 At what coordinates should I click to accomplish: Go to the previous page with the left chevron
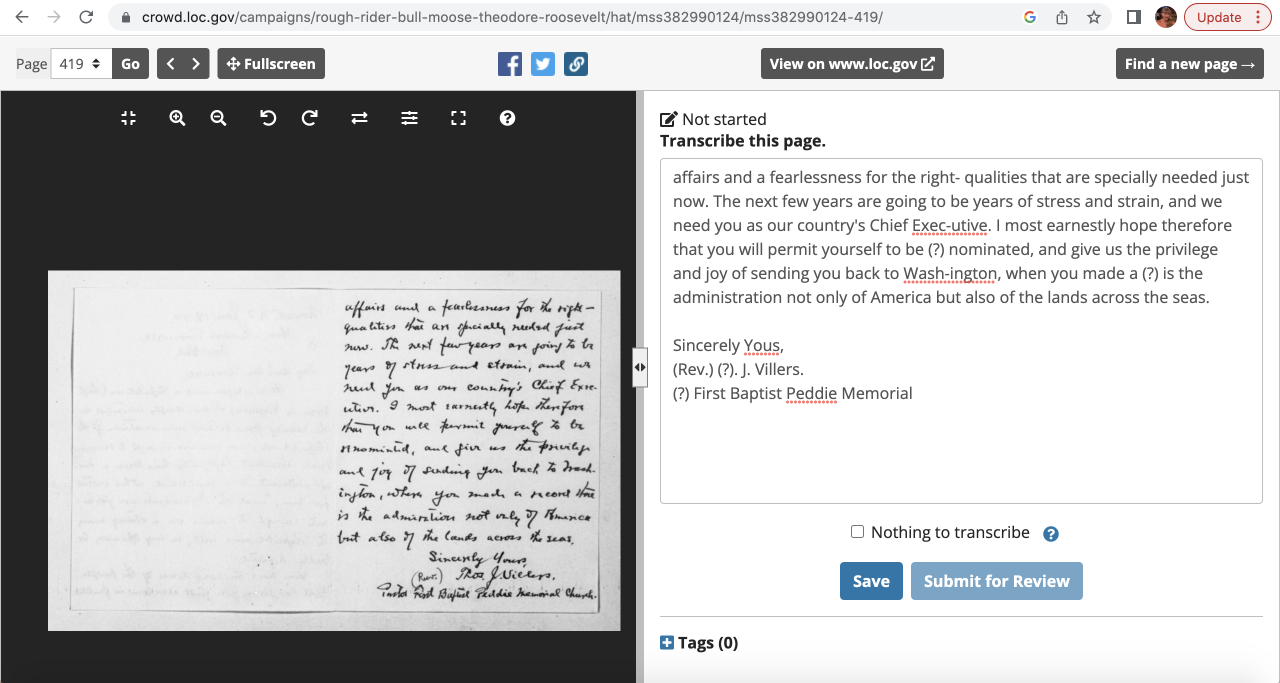click(x=170, y=64)
